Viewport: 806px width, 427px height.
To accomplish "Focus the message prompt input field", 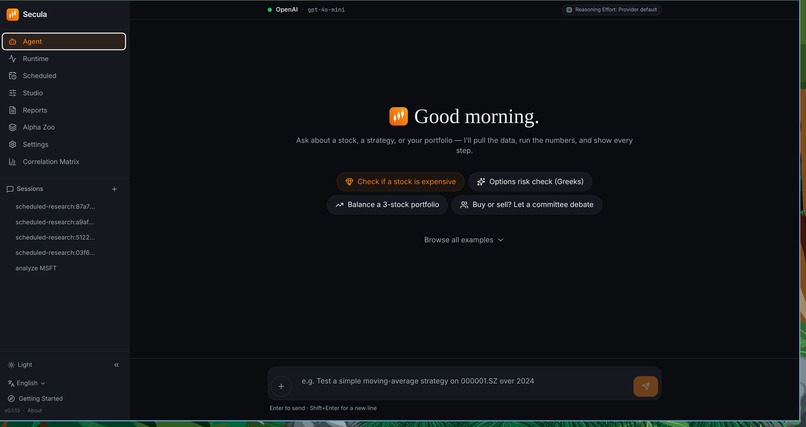I will click(464, 381).
